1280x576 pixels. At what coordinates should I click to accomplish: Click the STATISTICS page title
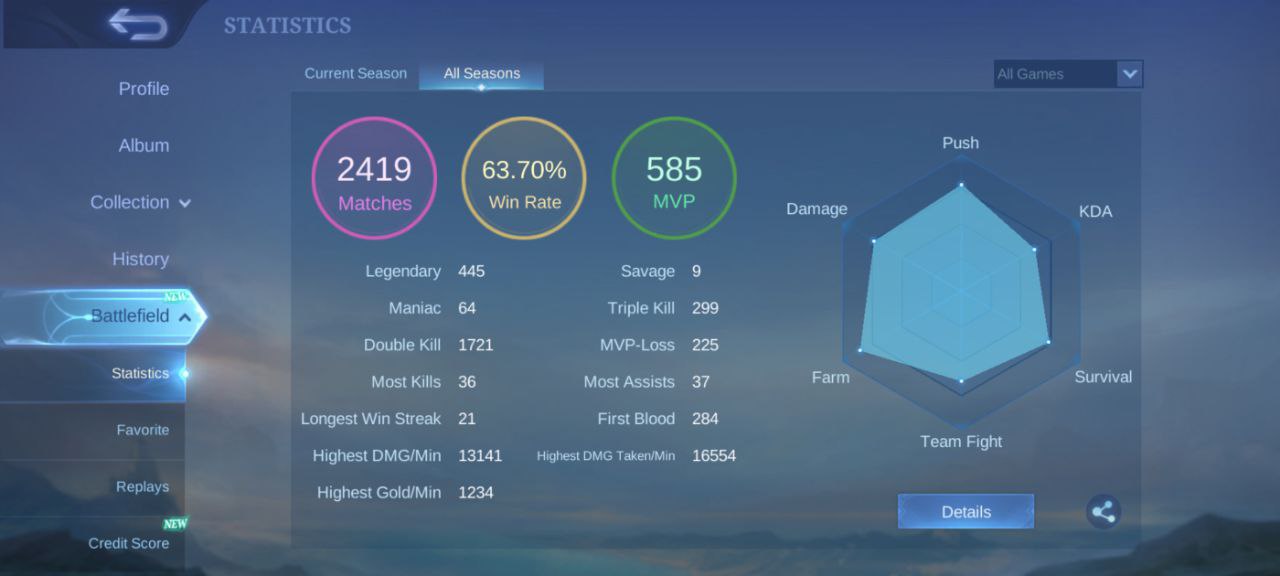(x=288, y=26)
